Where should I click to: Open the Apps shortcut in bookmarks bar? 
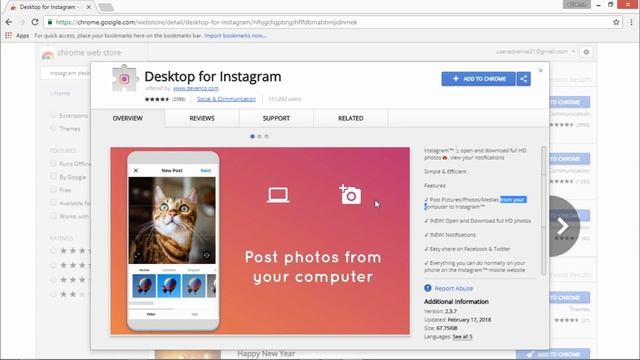tap(17, 36)
